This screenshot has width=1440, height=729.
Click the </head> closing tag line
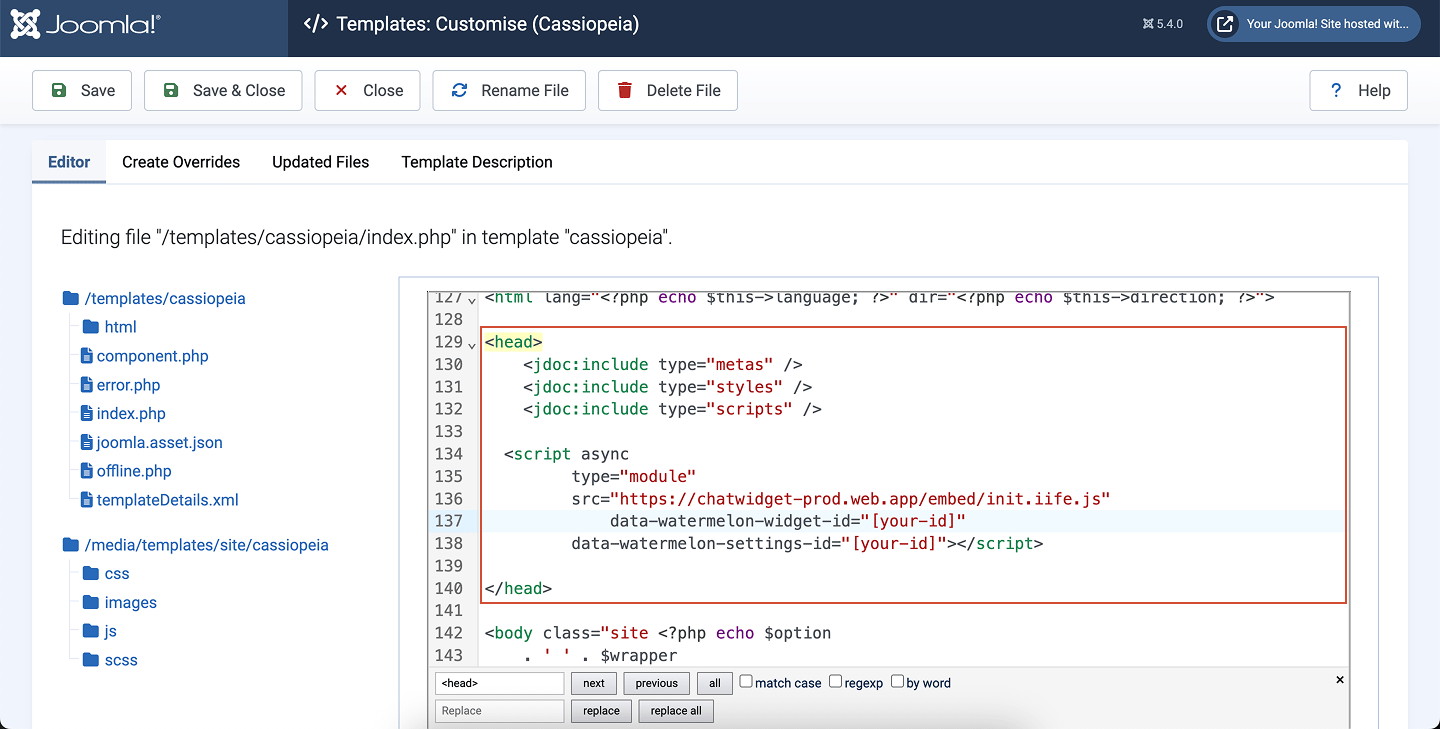(x=518, y=588)
